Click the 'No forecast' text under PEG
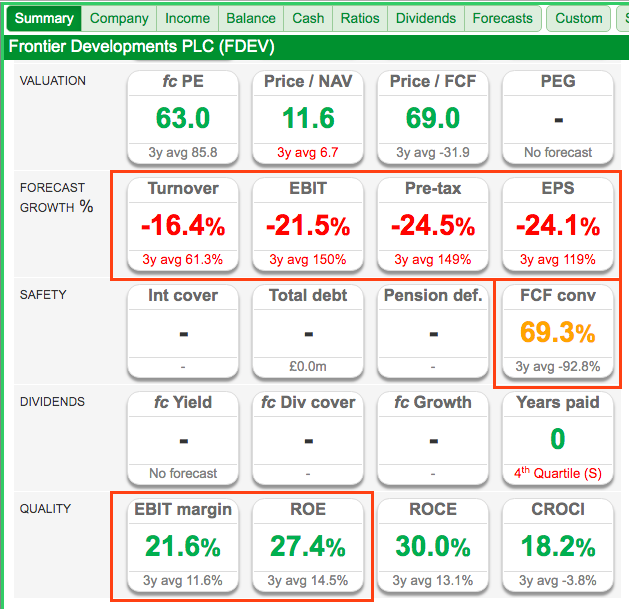Screen dimensions: 629x609 tap(558, 152)
